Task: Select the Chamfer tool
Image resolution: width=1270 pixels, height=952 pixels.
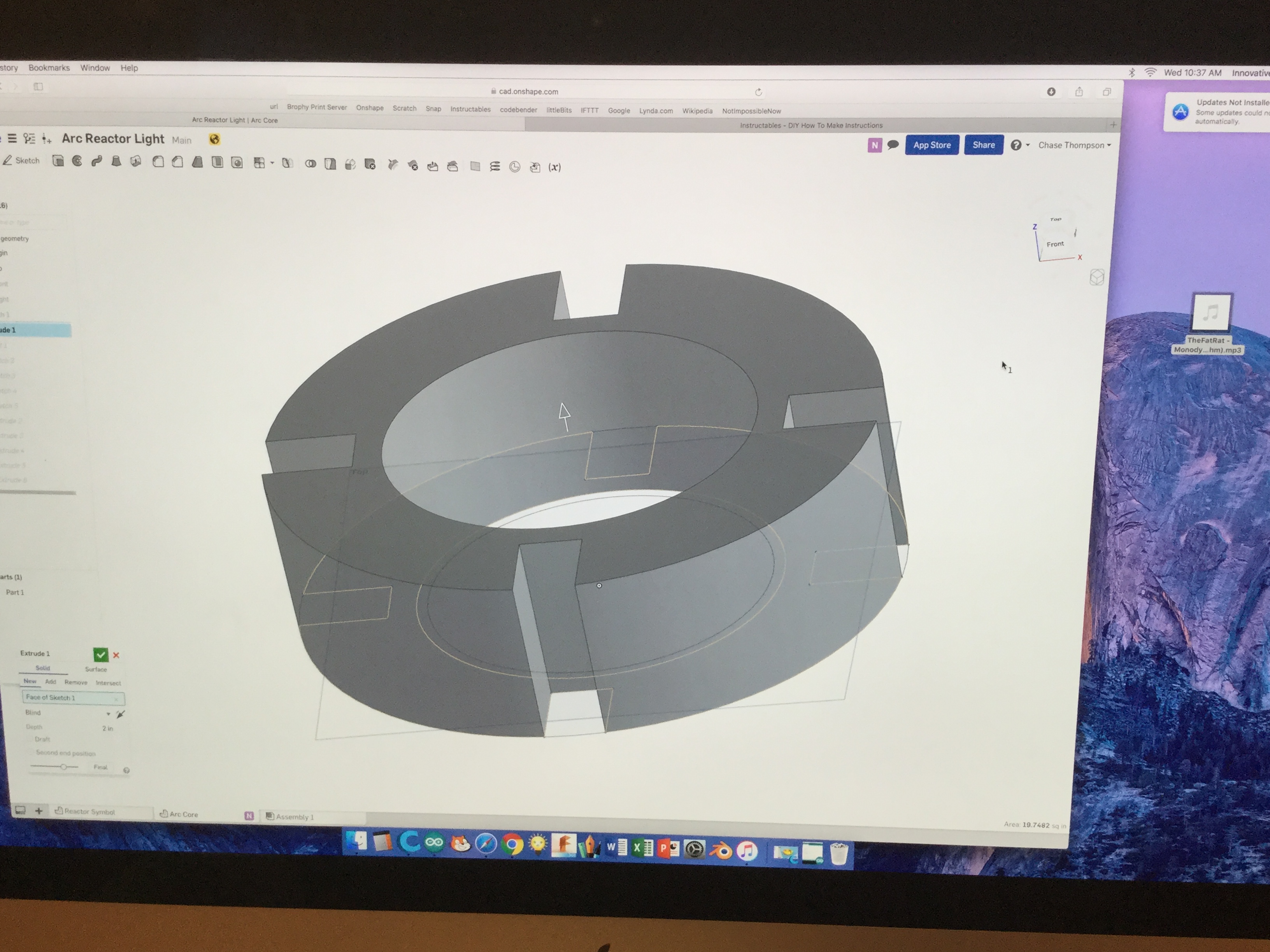Action: pyautogui.click(x=177, y=163)
